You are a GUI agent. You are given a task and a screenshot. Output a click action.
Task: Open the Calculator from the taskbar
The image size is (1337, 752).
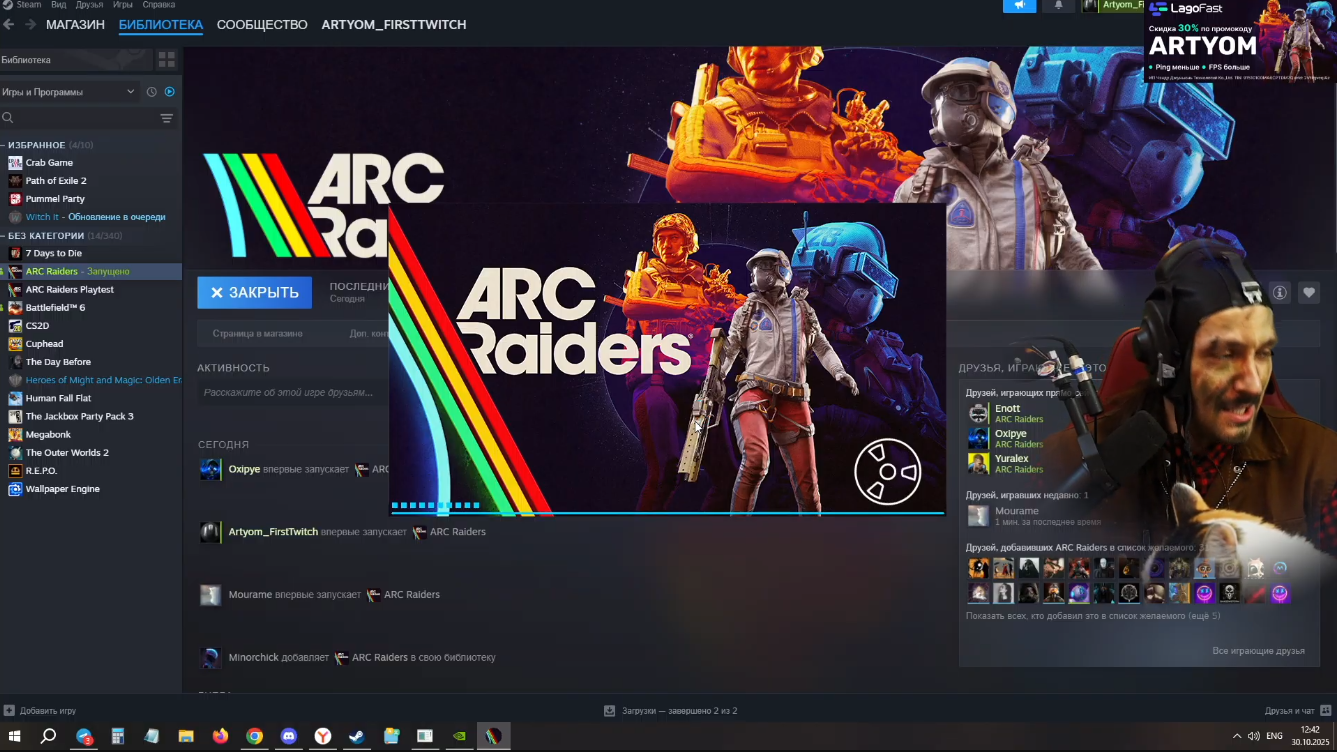pyautogui.click(x=117, y=736)
